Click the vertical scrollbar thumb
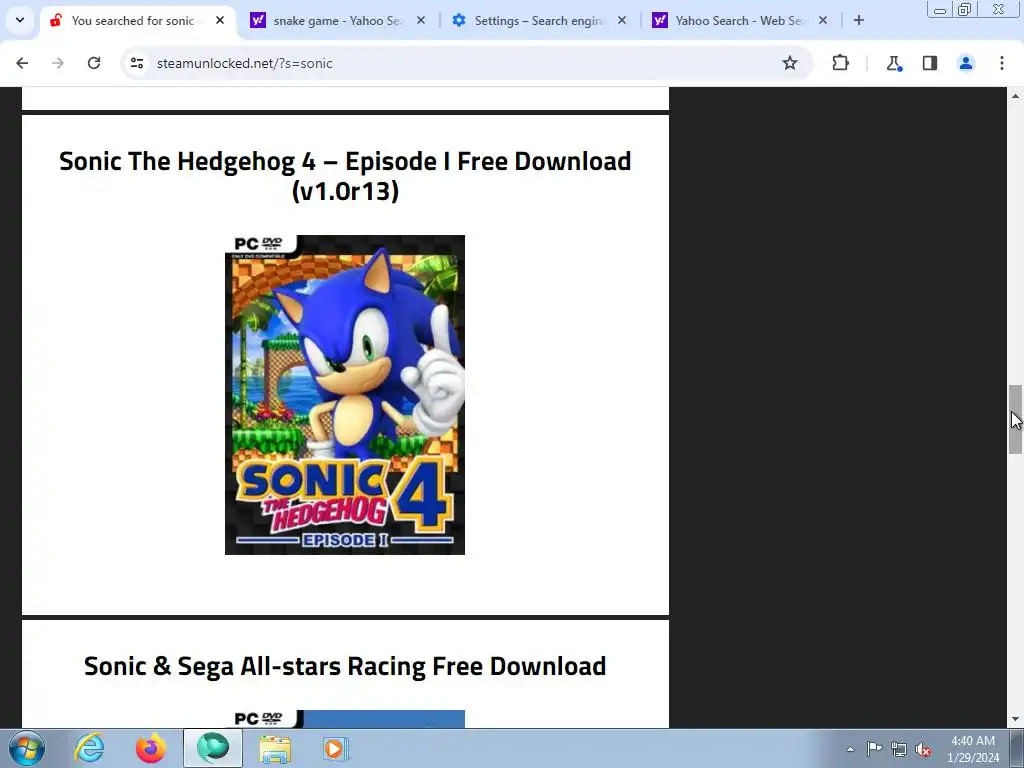This screenshot has width=1024, height=768. tap(1016, 419)
